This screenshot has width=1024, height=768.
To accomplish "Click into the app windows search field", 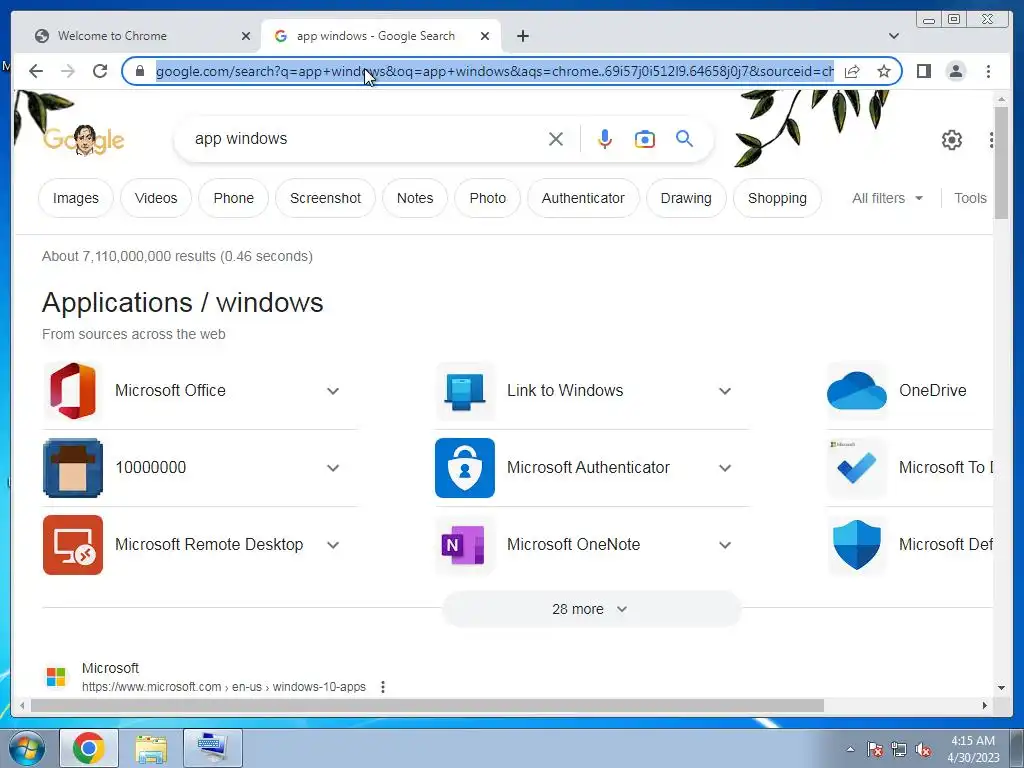I will (x=366, y=139).
